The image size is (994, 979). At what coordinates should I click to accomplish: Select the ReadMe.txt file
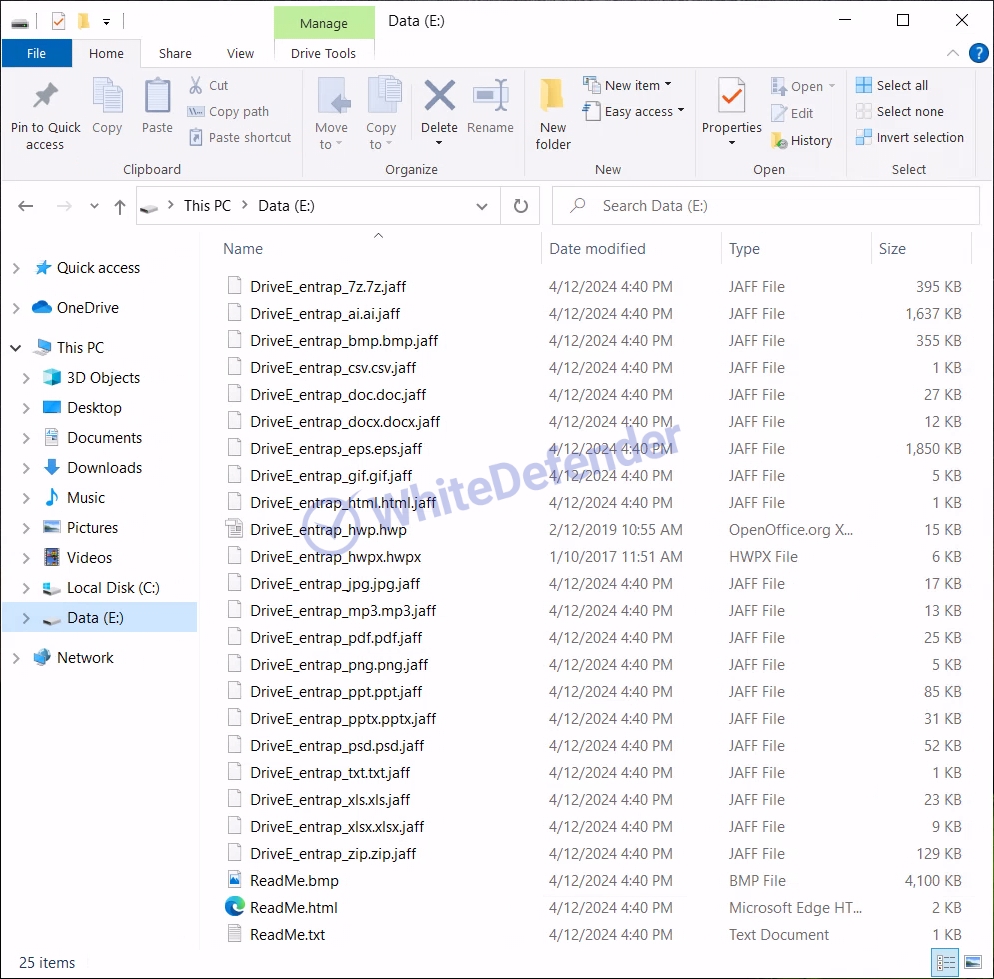pyautogui.click(x=287, y=935)
